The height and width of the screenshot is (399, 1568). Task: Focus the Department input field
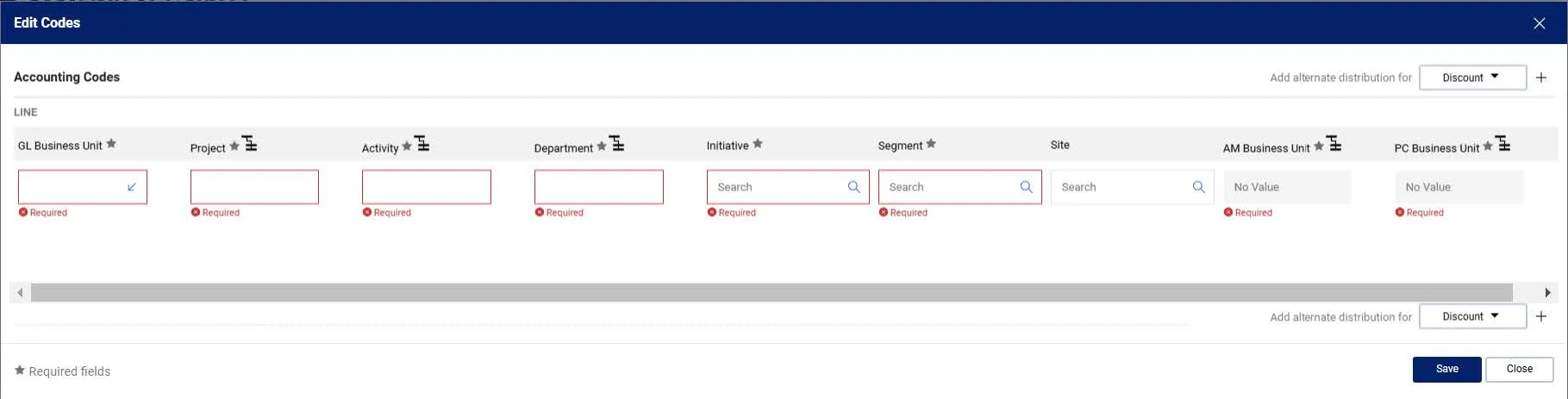[599, 187]
